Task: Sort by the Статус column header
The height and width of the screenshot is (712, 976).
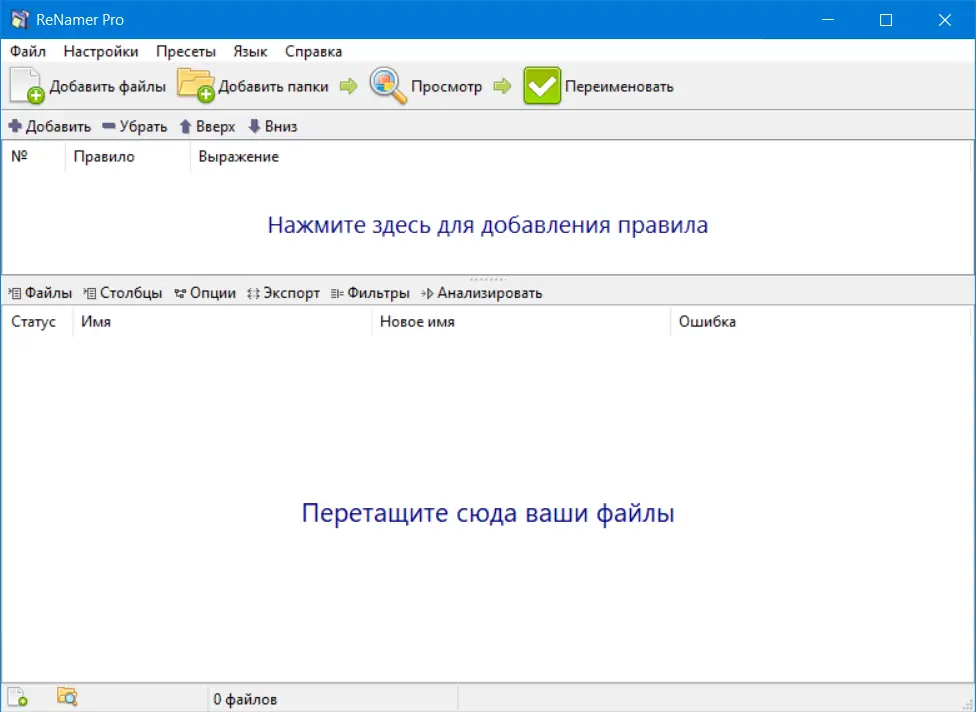Action: [37, 322]
